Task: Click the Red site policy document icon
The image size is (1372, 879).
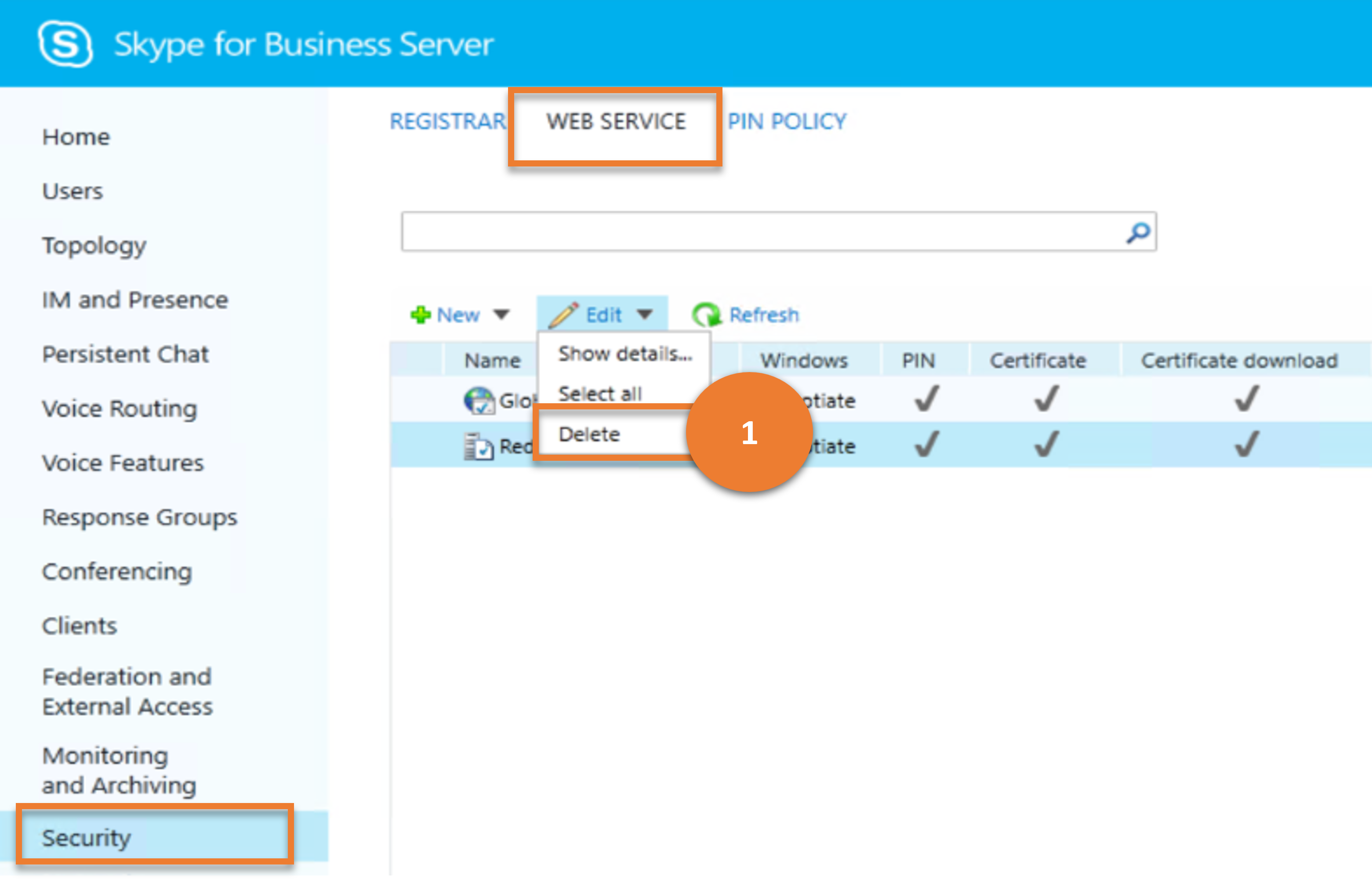Action: click(478, 446)
